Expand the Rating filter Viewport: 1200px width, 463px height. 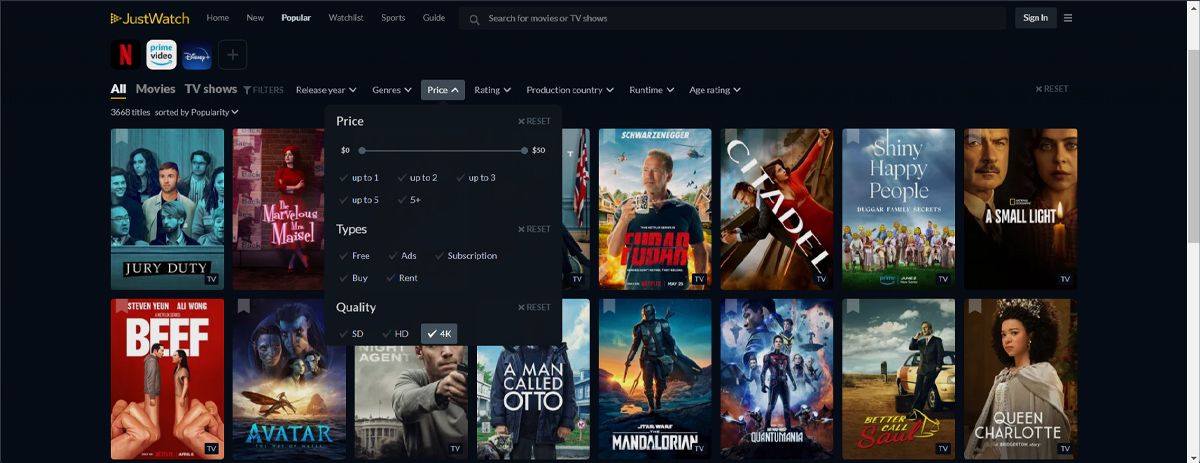tap(493, 90)
